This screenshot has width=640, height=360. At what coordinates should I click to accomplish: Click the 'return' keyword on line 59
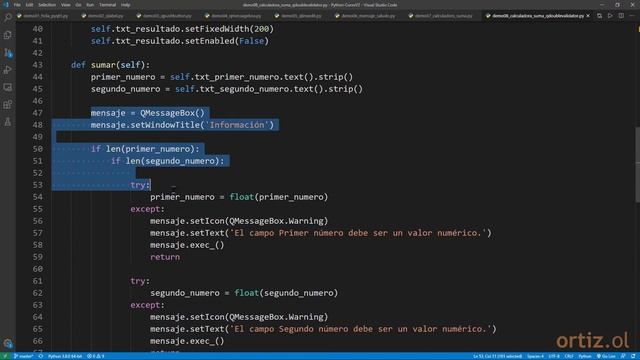165,257
